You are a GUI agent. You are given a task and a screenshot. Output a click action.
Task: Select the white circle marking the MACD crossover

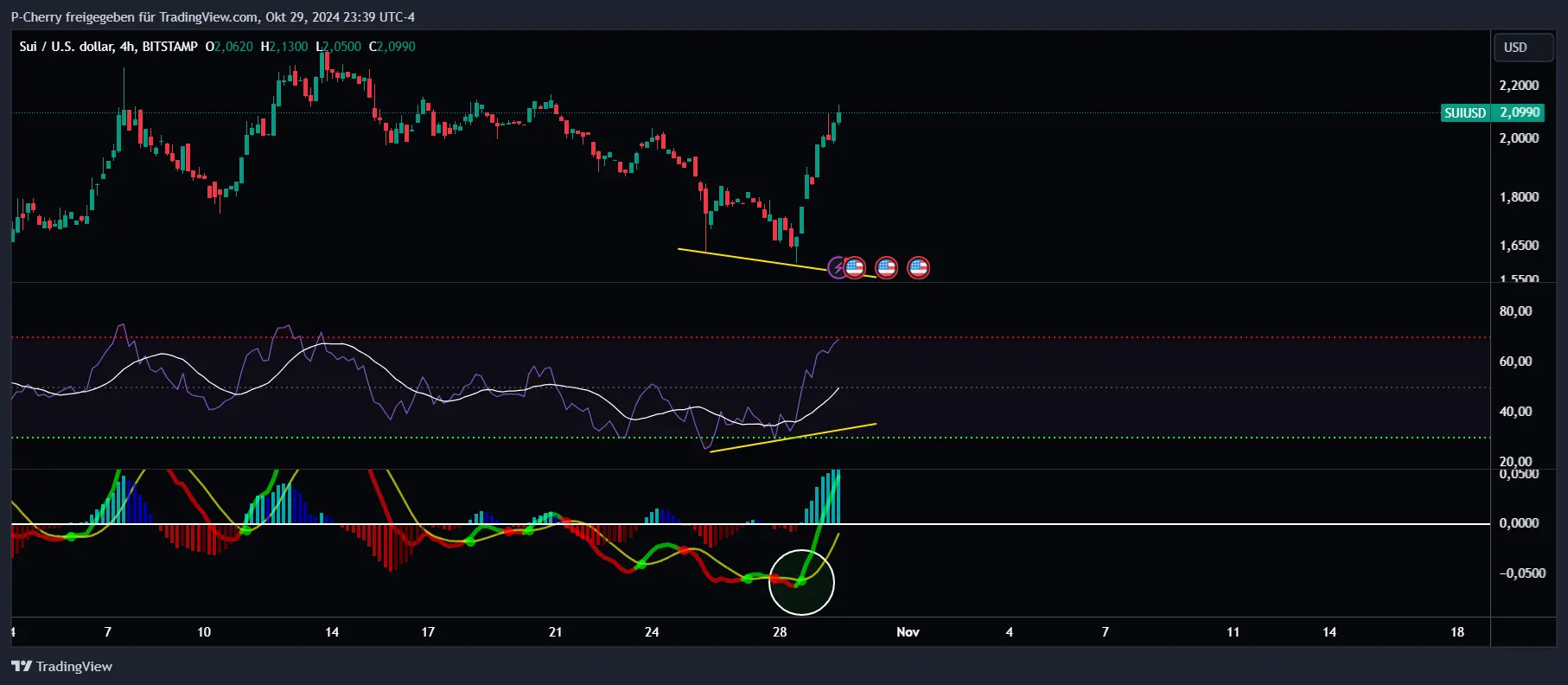click(801, 582)
